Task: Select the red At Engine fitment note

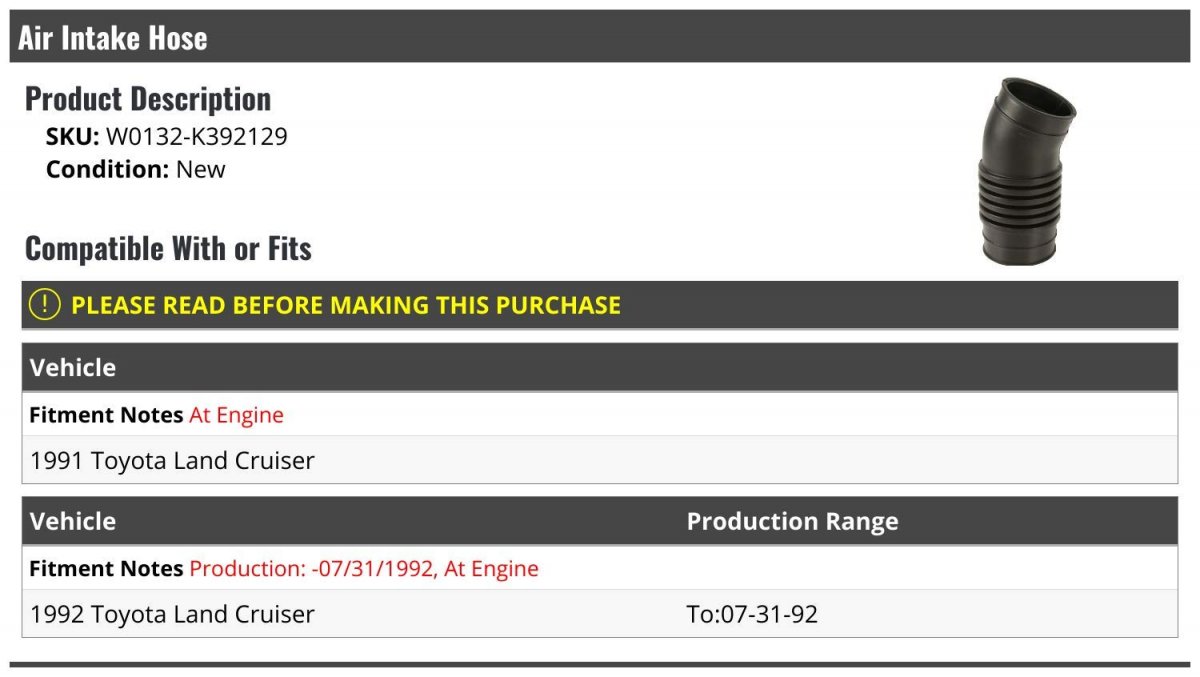Action: pos(236,415)
